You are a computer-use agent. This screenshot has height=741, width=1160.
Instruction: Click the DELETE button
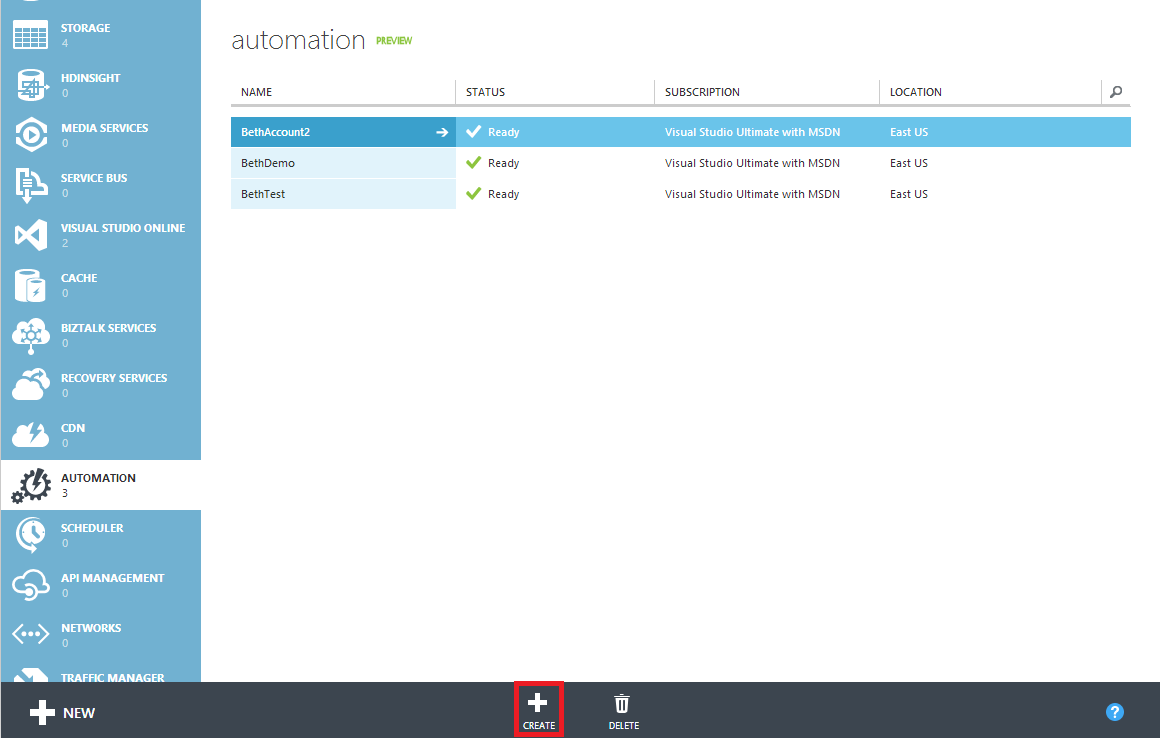click(622, 709)
